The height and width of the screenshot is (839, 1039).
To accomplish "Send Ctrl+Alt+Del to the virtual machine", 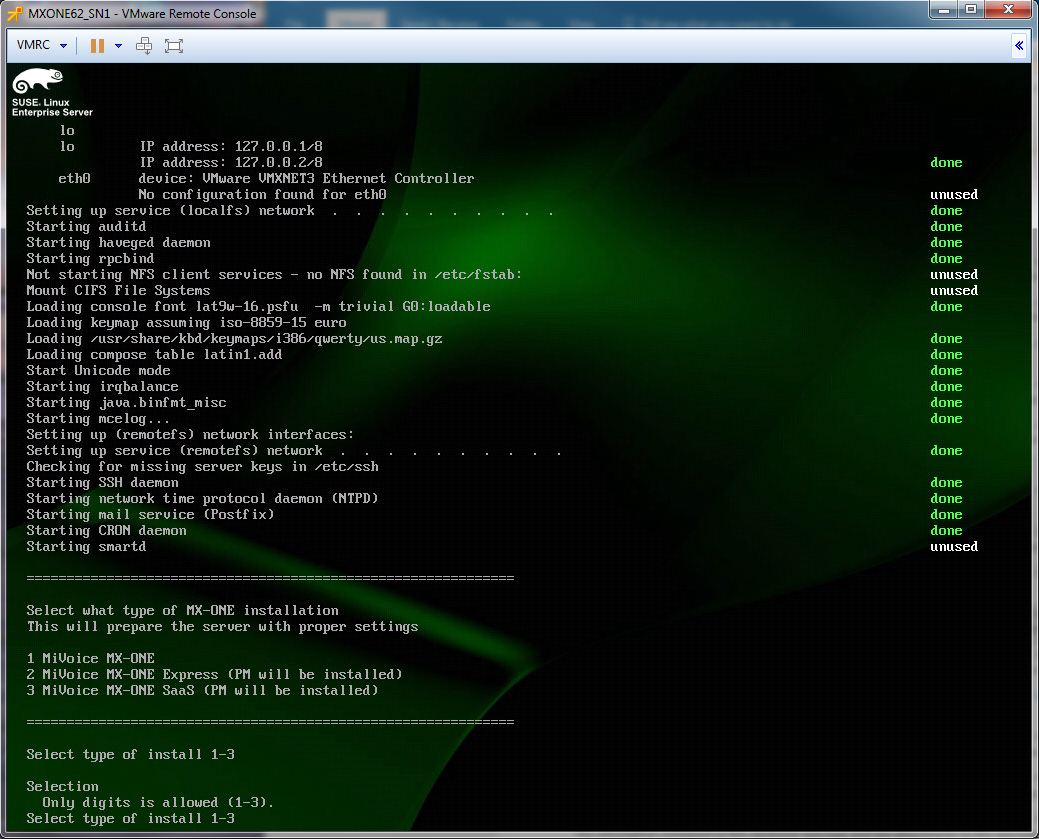I will coord(144,46).
